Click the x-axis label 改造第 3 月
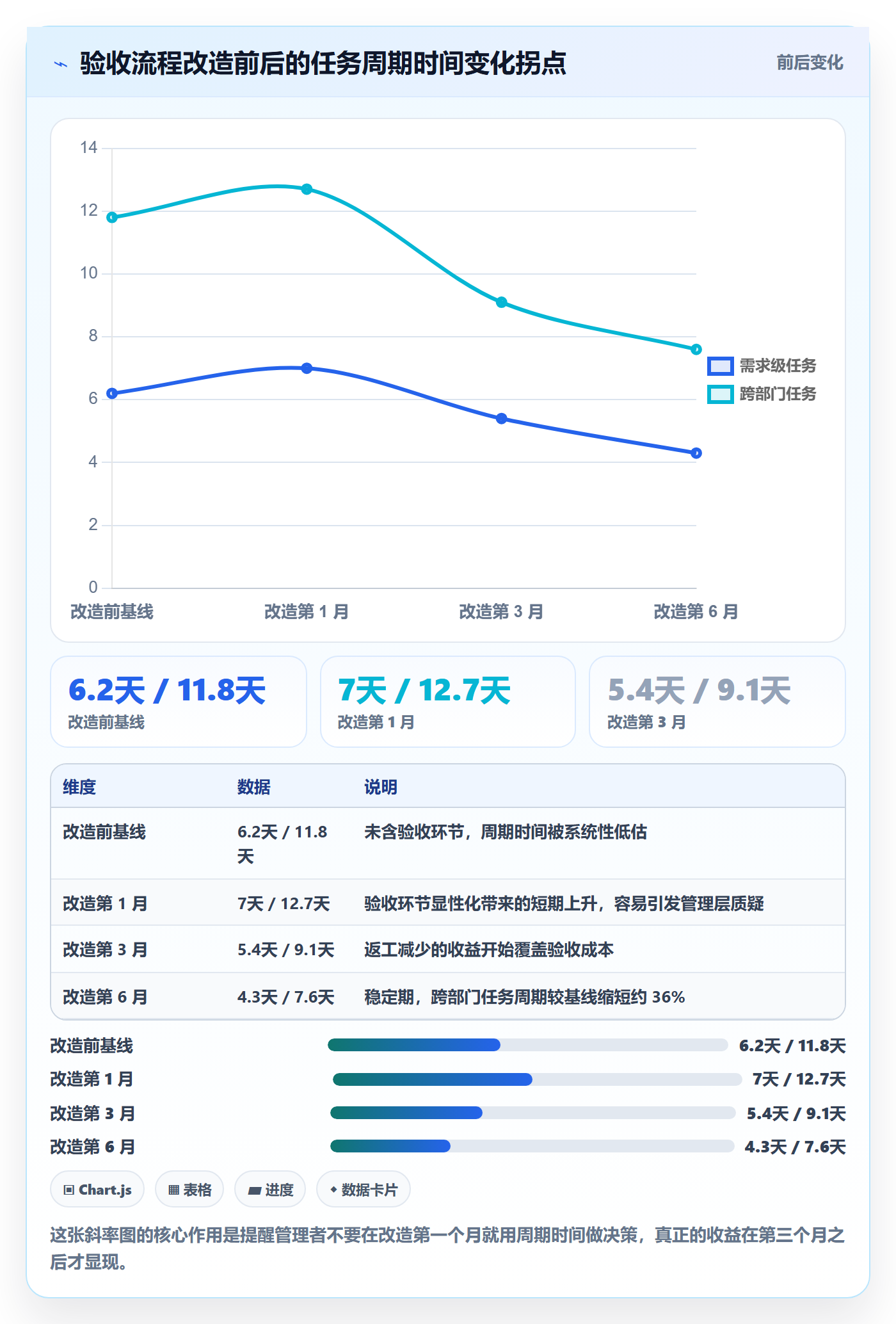Screen dimensions: 896x1324 coord(502,611)
